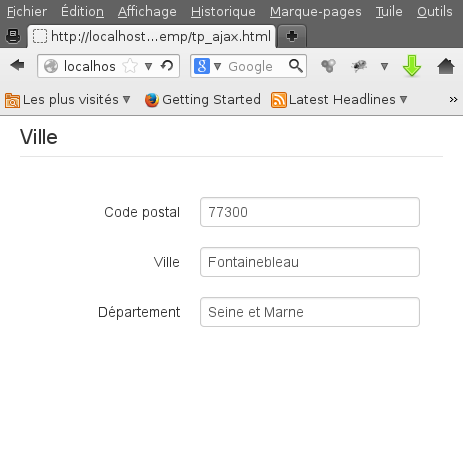Screen dimensions: 463x452
Task: Open the Google search engine dropdown
Action: point(217,66)
